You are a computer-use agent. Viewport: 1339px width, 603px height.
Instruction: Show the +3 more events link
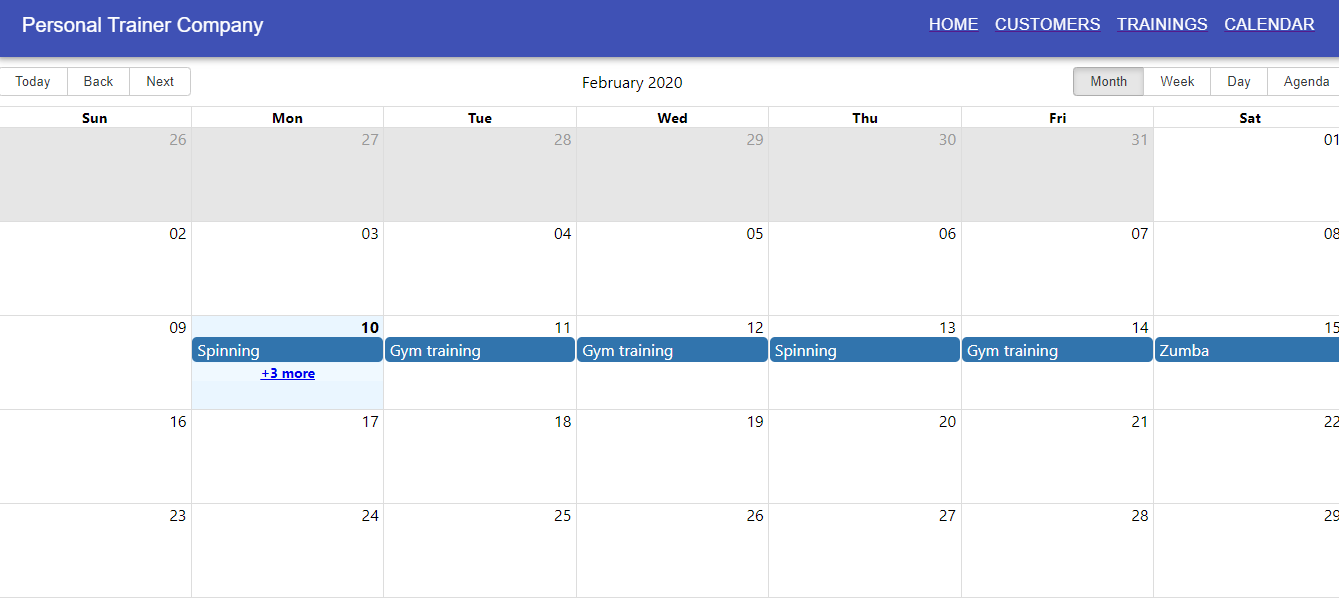[x=288, y=374]
